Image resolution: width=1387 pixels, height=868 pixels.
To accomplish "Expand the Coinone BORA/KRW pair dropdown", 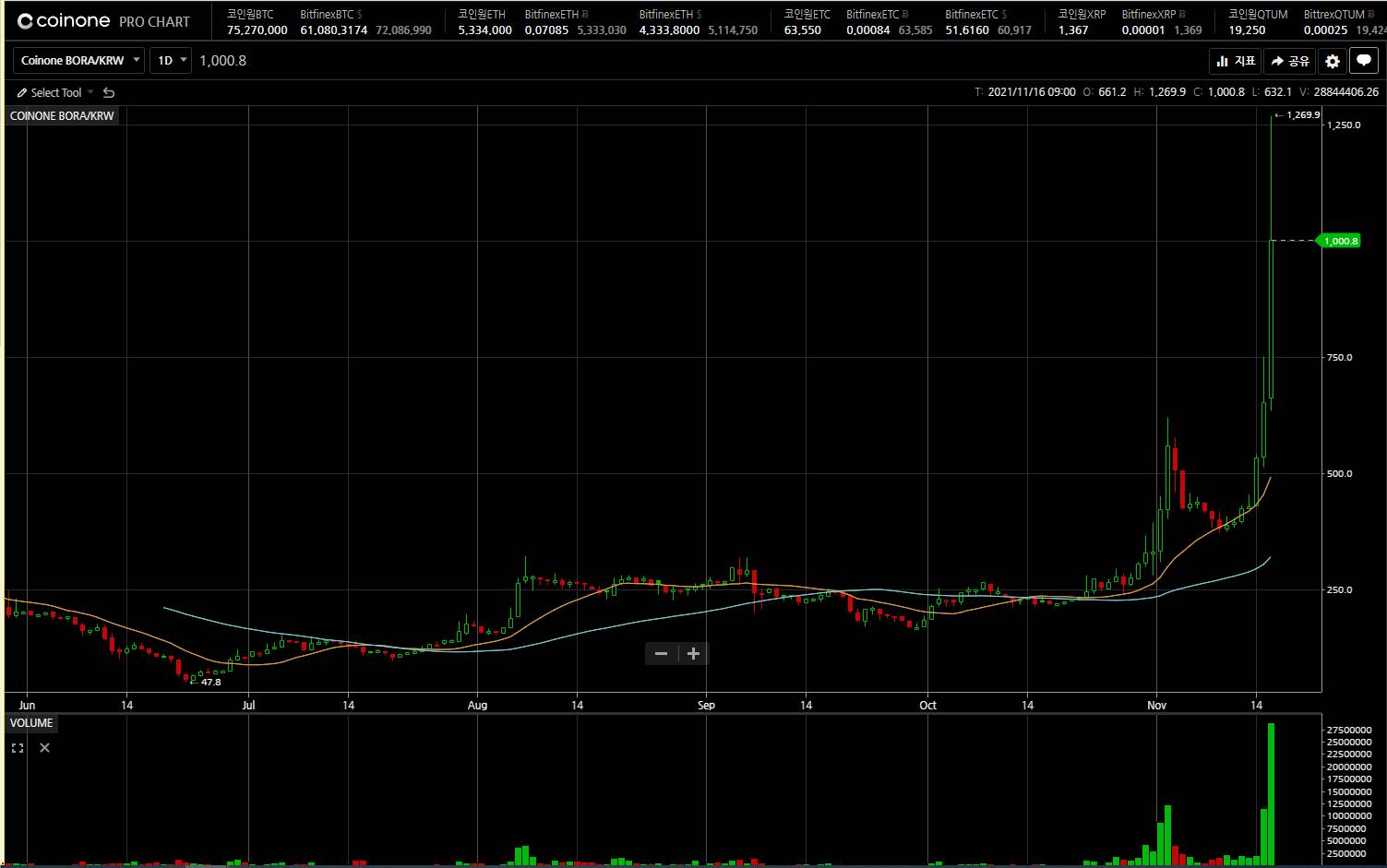I will pos(78,61).
